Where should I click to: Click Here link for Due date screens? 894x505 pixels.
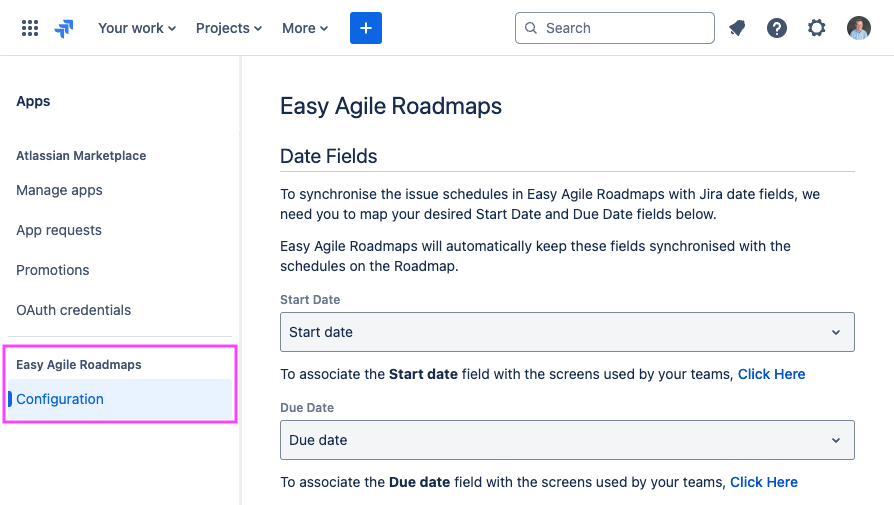coord(764,482)
